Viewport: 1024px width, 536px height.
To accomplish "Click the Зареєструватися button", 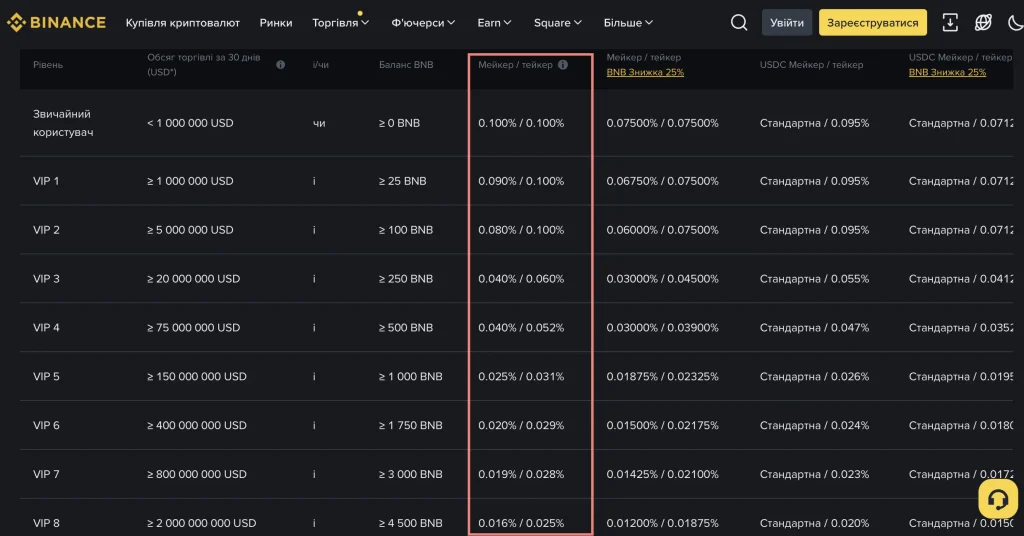I will point(872,22).
